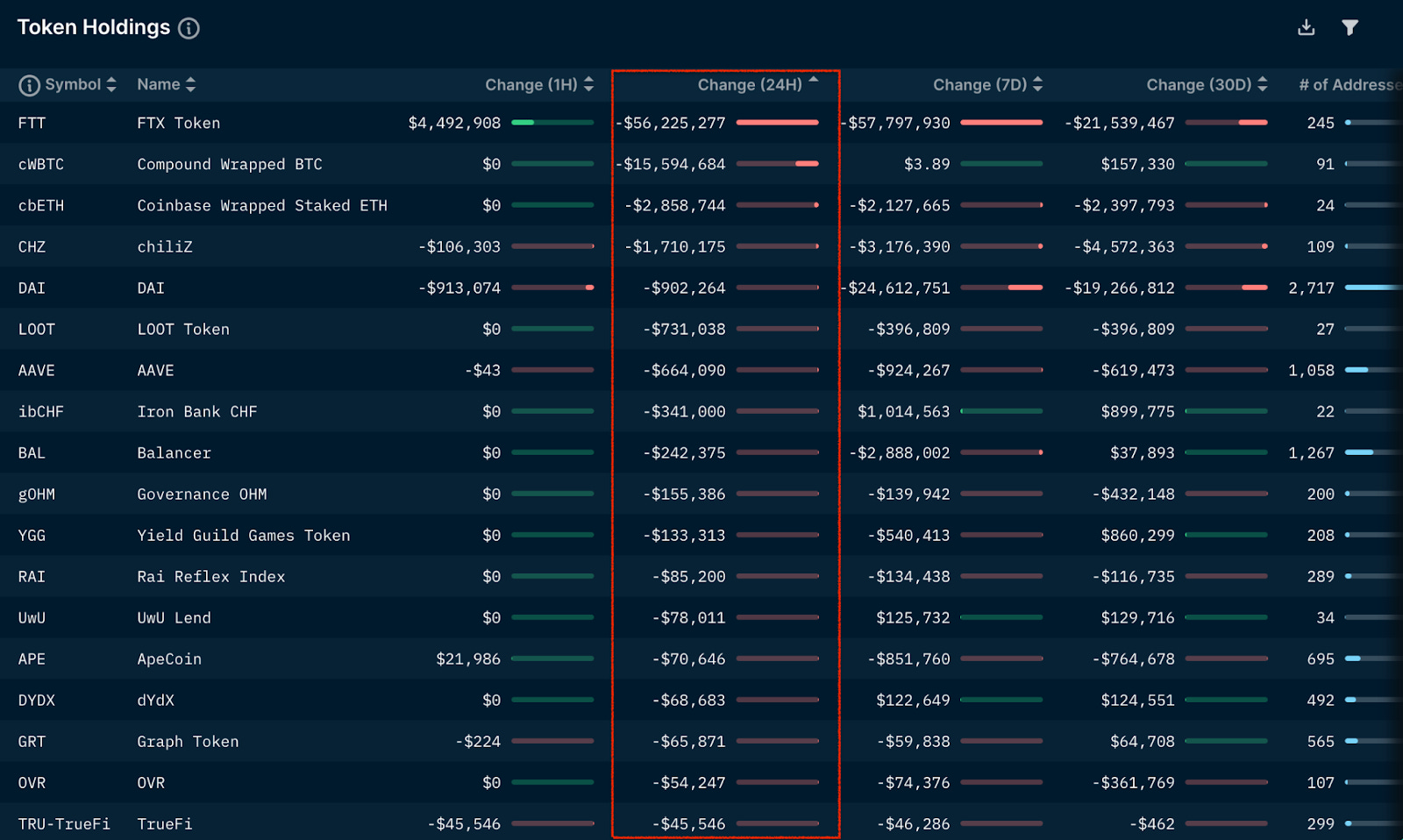
Task: Open Rai Reflex Index entry
Action: tap(211, 576)
